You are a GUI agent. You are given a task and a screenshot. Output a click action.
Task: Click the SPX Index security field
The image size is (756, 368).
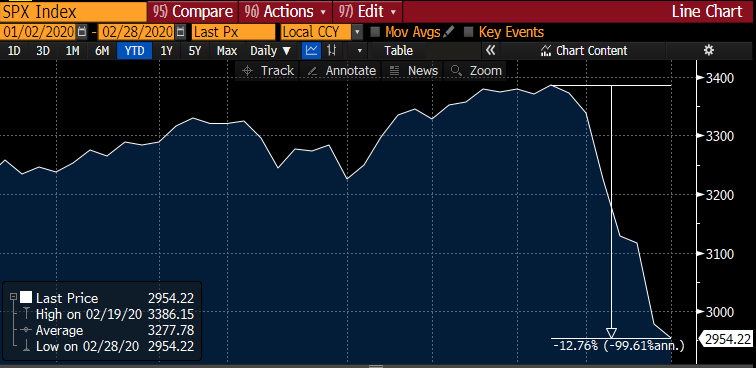click(73, 11)
